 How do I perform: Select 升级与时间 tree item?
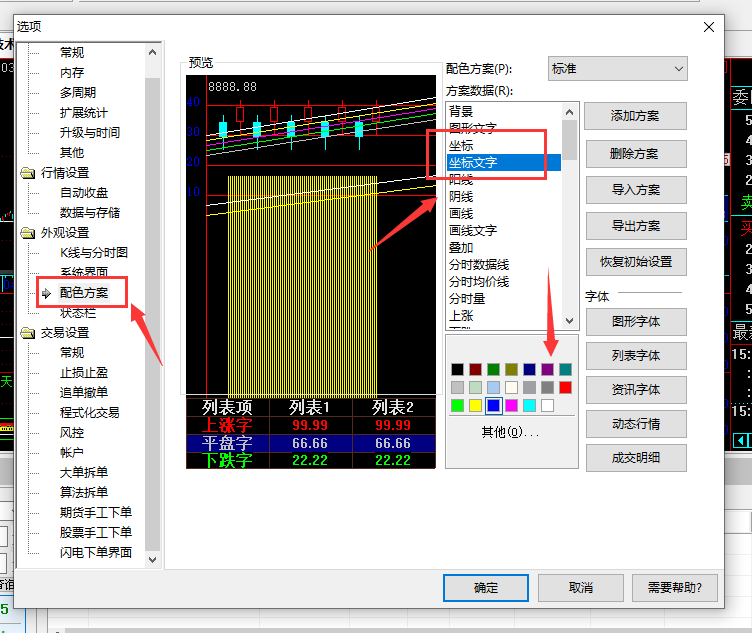pyautogui.click(x=90, y=132)
